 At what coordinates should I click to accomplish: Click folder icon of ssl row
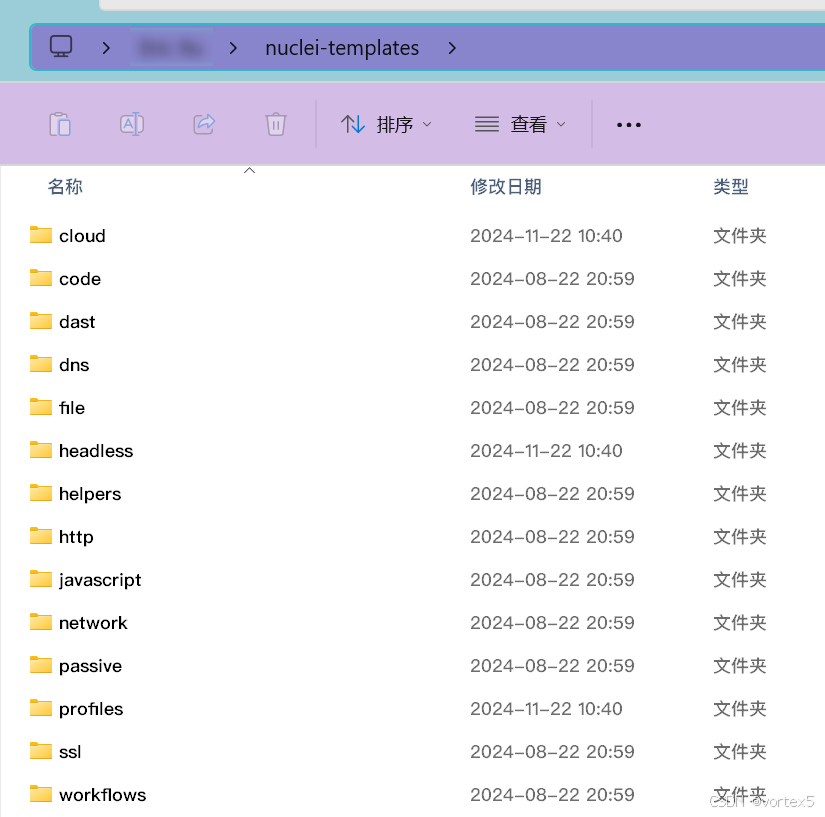[x=41, y=751]
